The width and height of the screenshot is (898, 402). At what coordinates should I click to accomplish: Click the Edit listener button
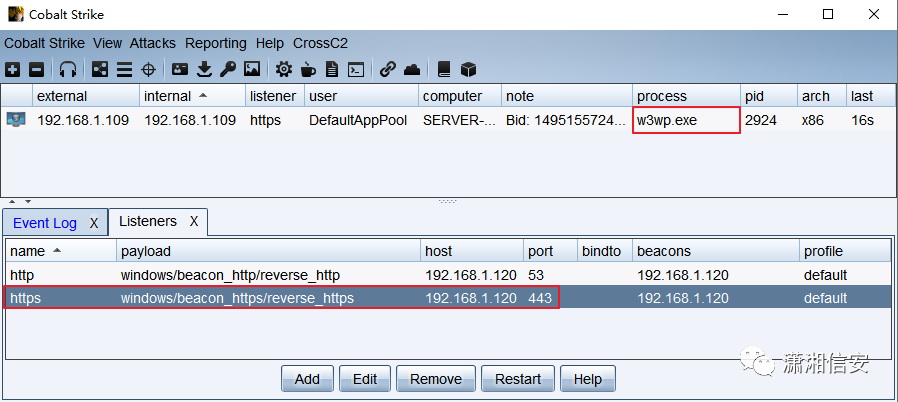(x=365, y=379)
